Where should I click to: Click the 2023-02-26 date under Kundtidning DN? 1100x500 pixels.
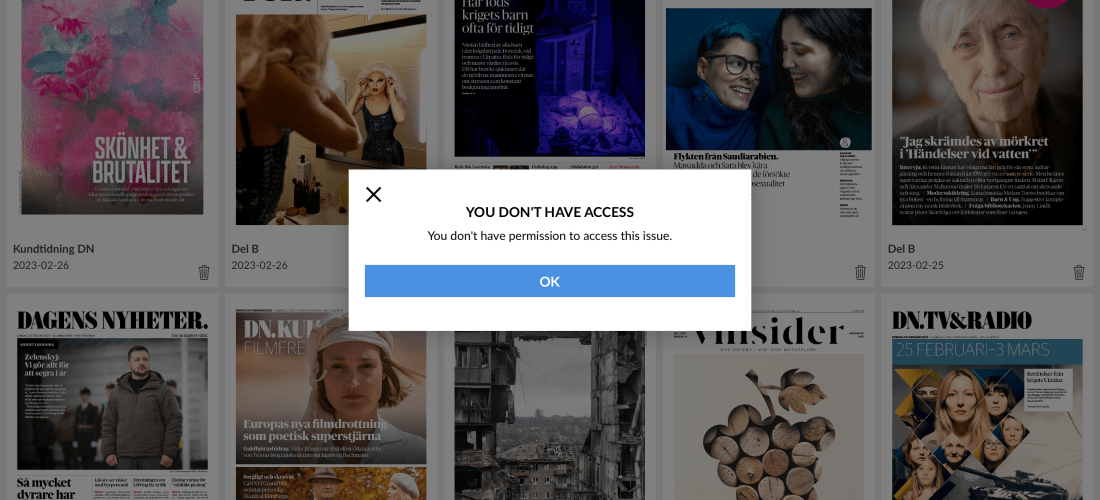pos(41,266)
